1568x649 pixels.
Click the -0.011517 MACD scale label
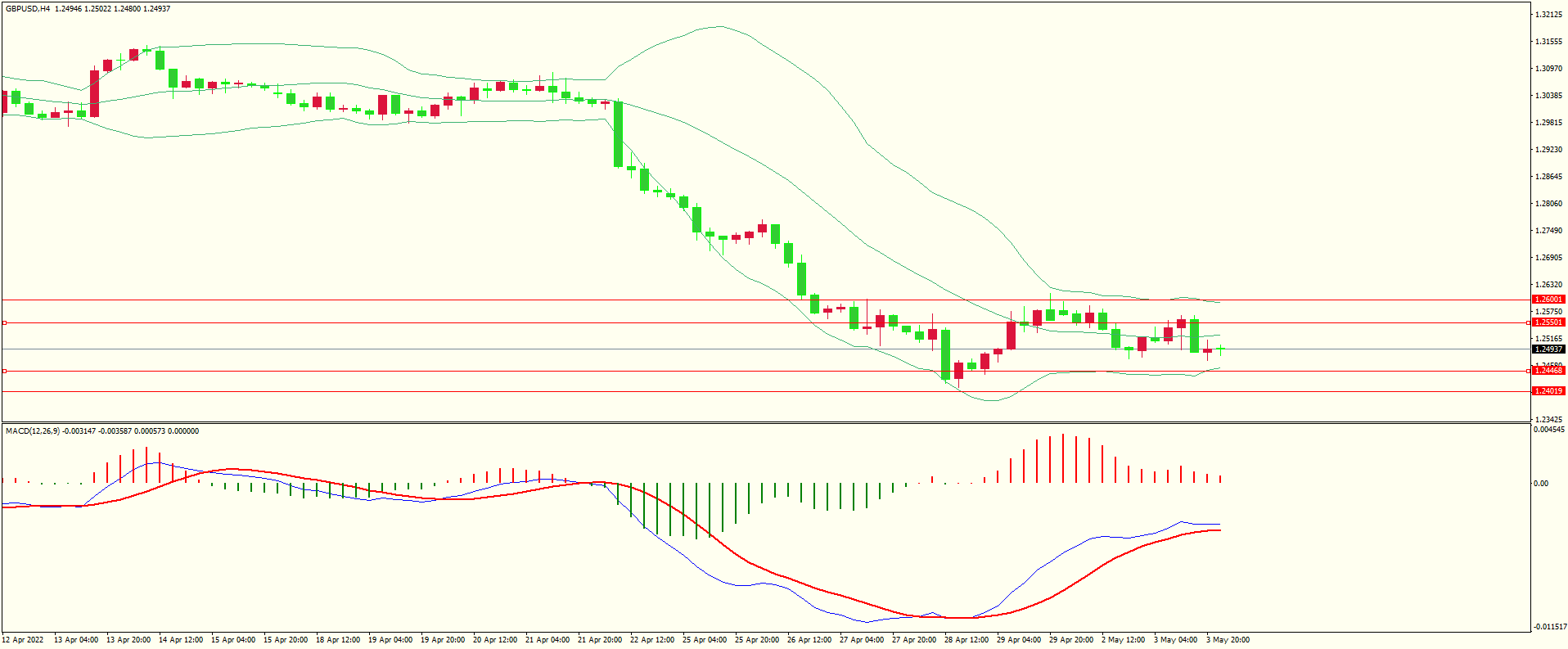point(1549,627)
